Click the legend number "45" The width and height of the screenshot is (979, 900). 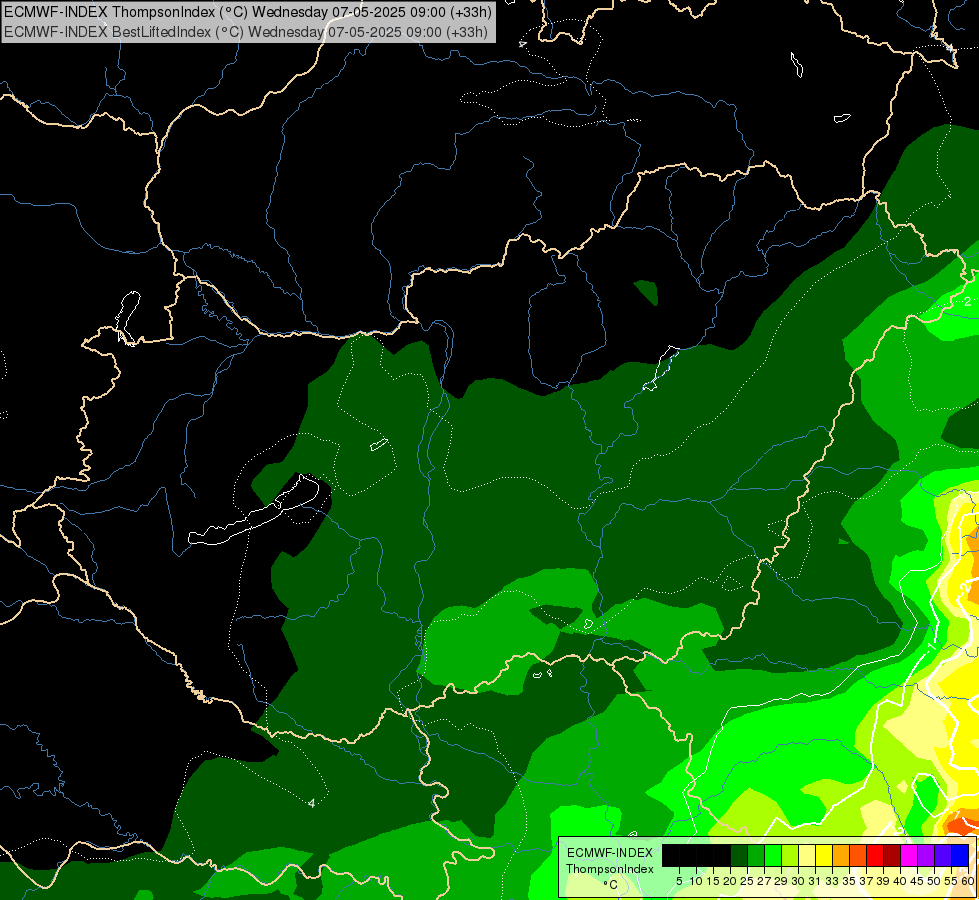(x=918, y=881)
